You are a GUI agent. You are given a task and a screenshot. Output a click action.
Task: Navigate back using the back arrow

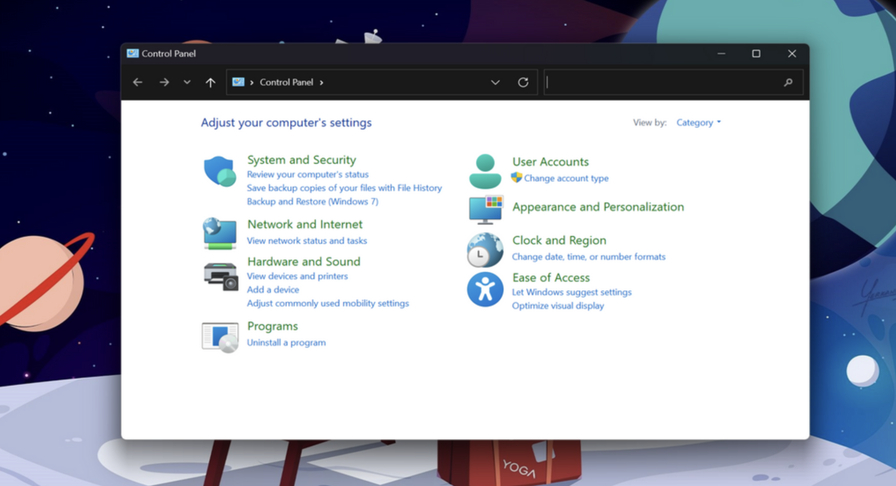pos(138,83)
